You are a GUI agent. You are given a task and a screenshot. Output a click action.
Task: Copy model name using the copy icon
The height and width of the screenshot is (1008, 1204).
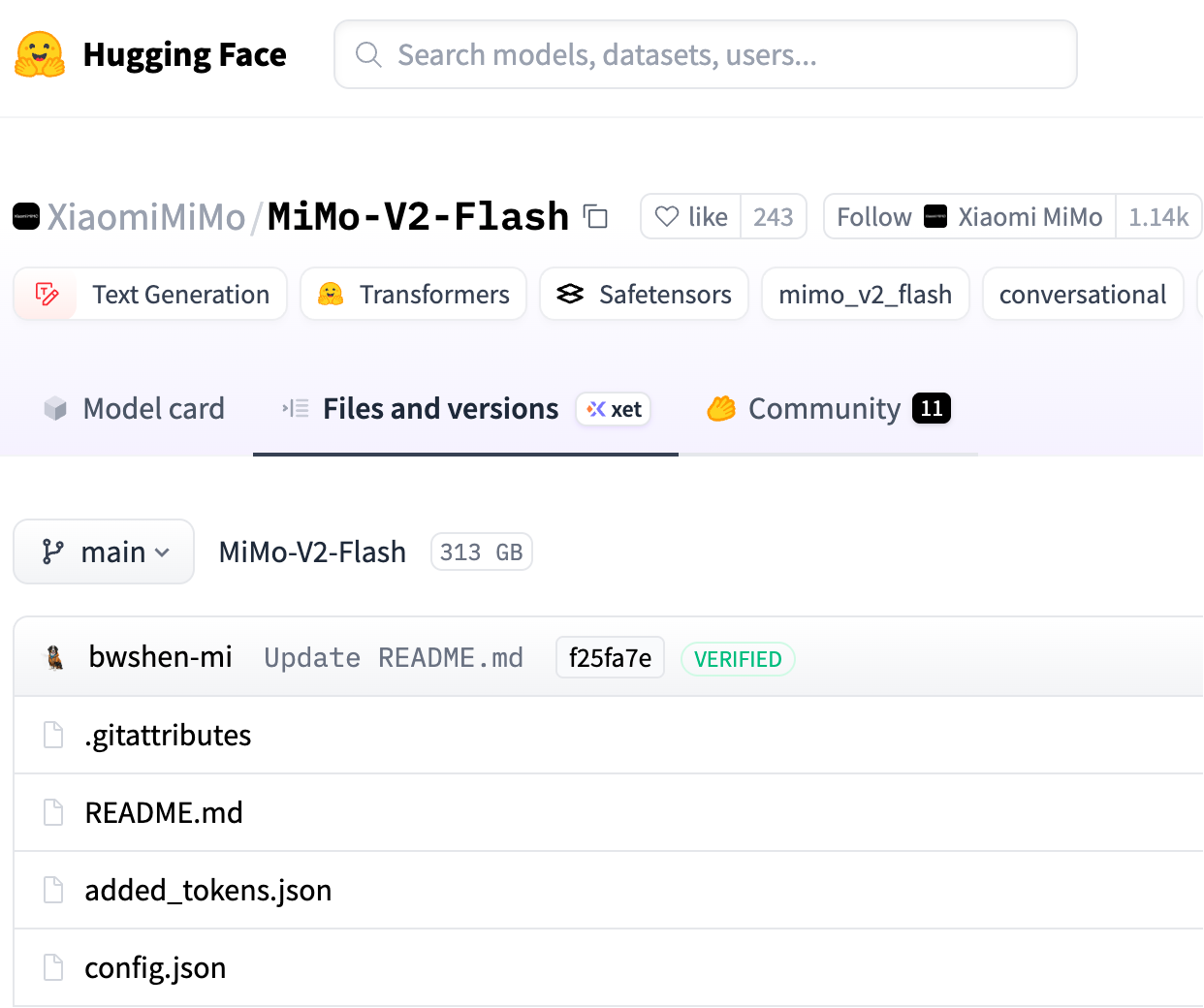click(595, 217)
